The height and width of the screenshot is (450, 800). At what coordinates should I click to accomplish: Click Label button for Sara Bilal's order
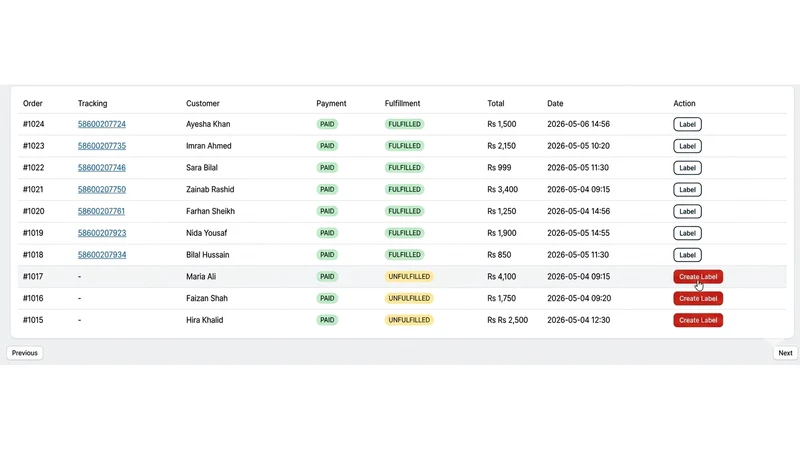[x=687, y=168]
